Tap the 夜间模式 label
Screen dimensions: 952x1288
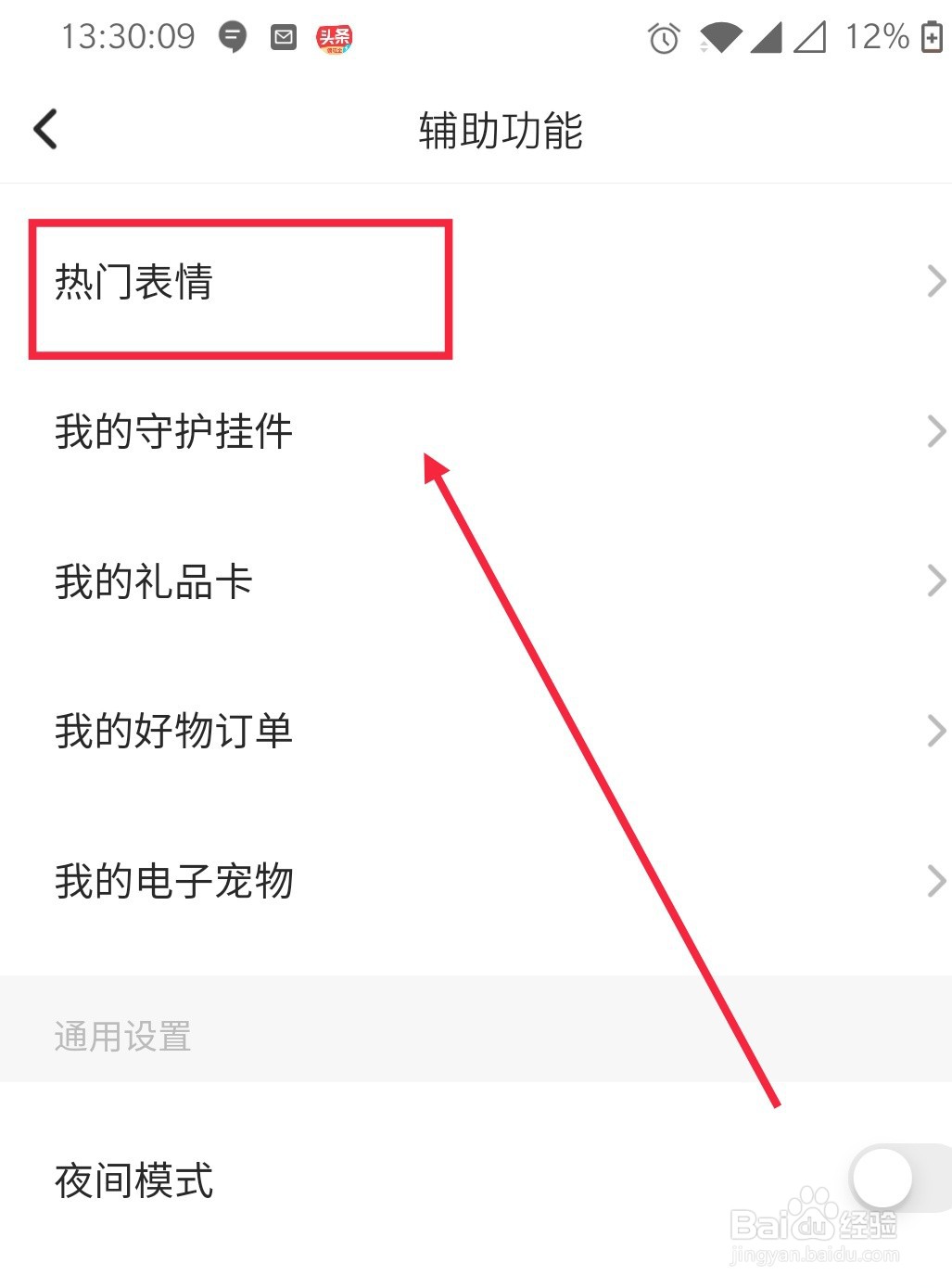click(134, 1180)
